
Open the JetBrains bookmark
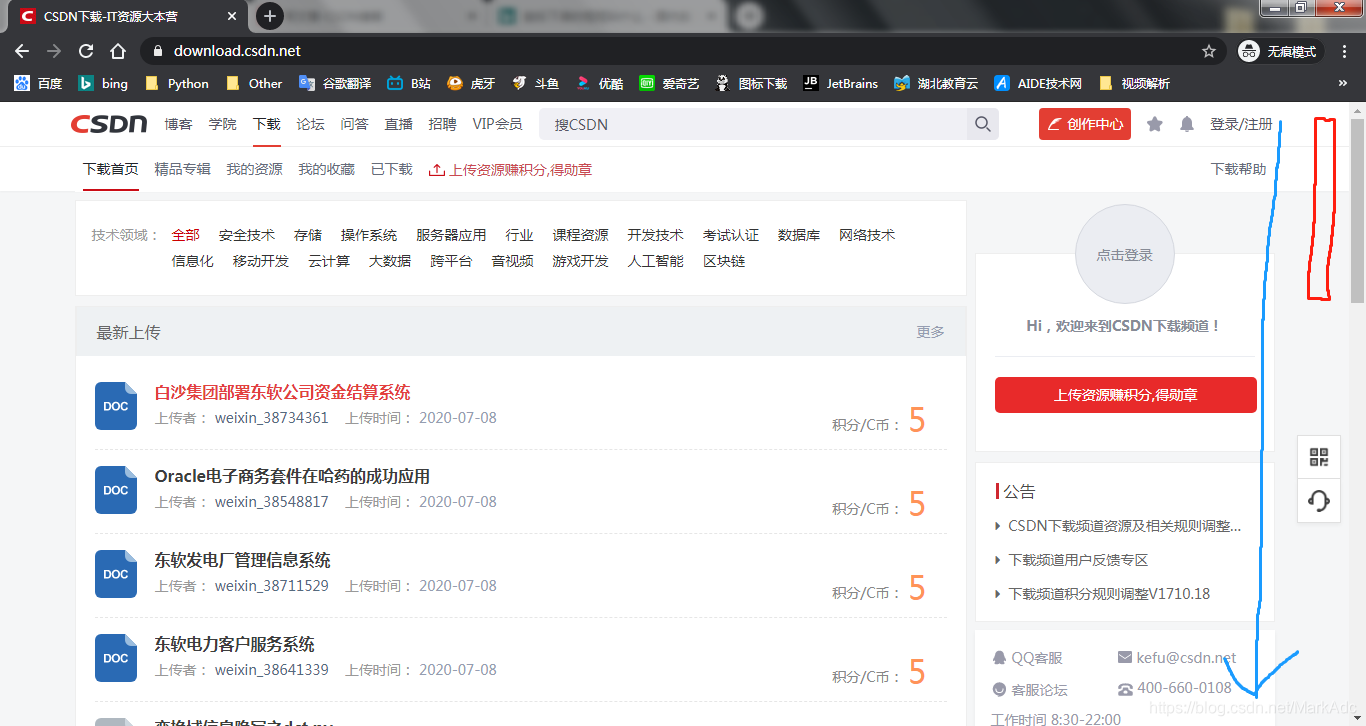point(840,83)
